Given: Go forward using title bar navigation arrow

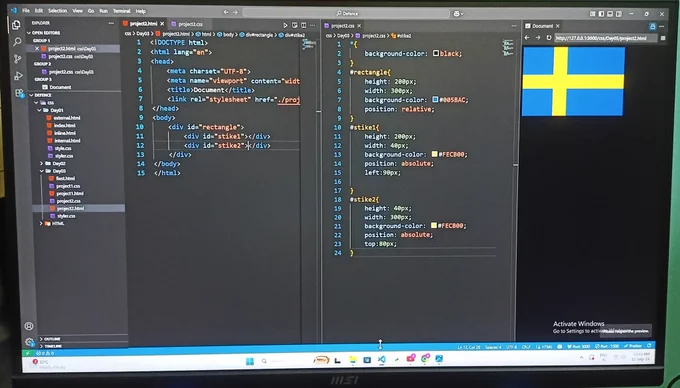Looking at the screenshot, I should point(235,12).
